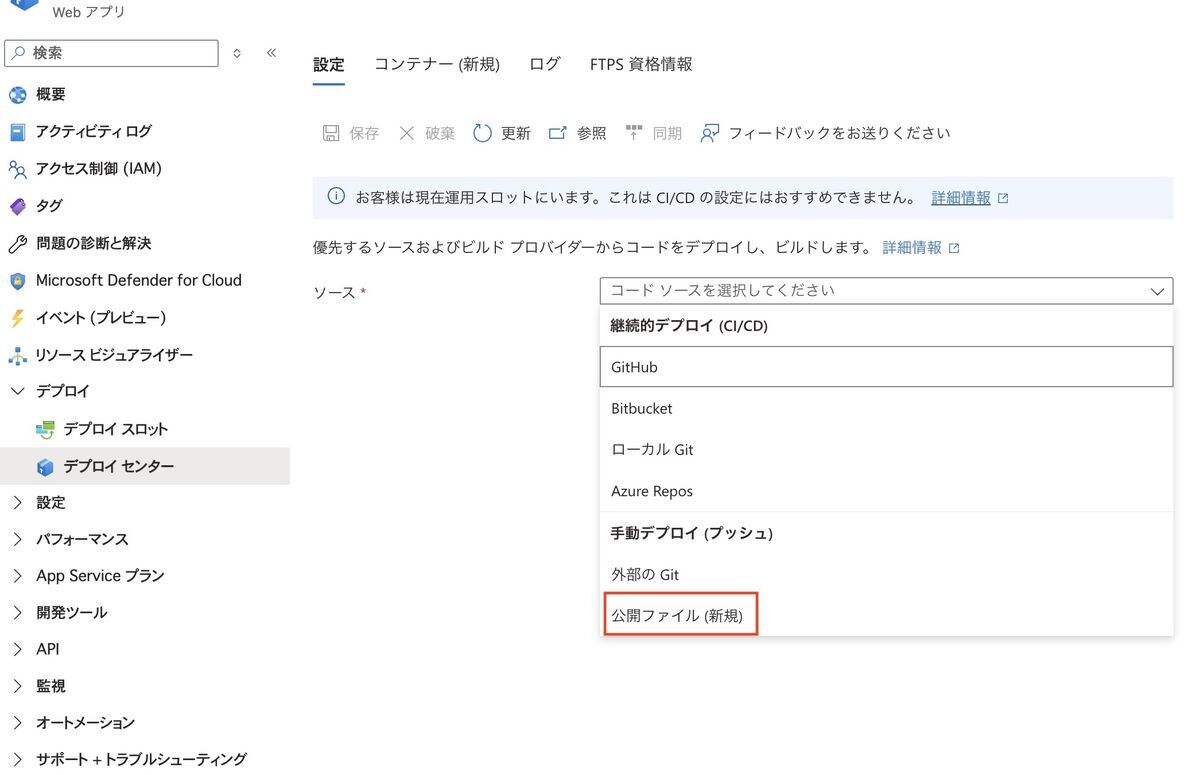Viewport: 1200px width, 775px height.
Task: Expand the App Service プラン section
Action: (x=17, y=576)
